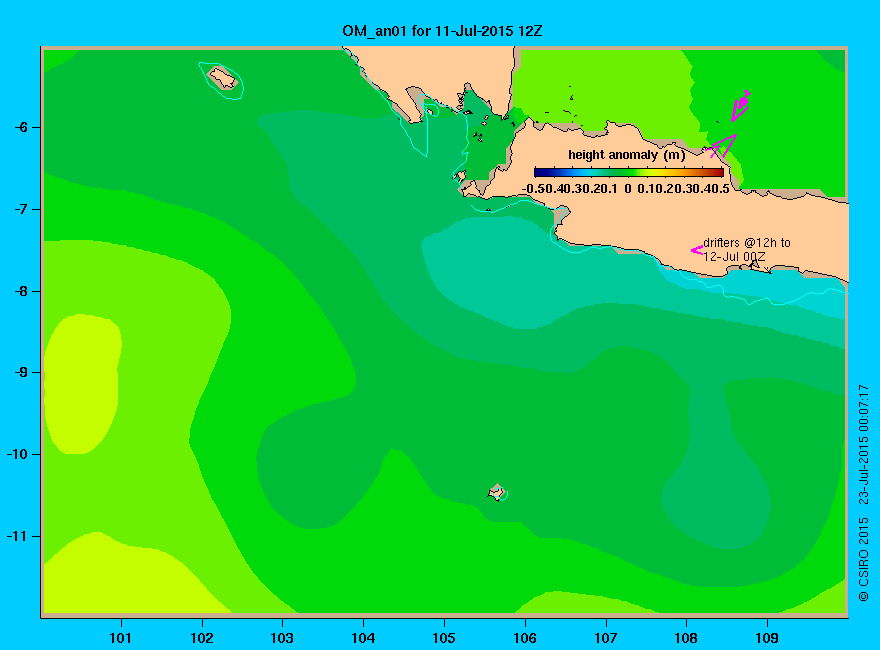Click longitude label 103 on bottom axis
This screenshot has width=880, height=650.
(x=282, y=638)
